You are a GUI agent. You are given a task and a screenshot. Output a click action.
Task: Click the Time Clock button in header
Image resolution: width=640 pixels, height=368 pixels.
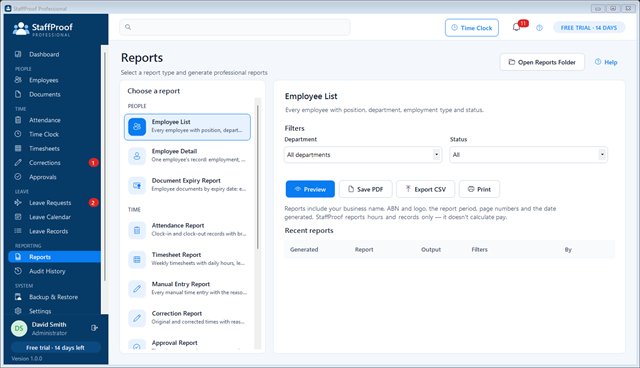[471, 28]
